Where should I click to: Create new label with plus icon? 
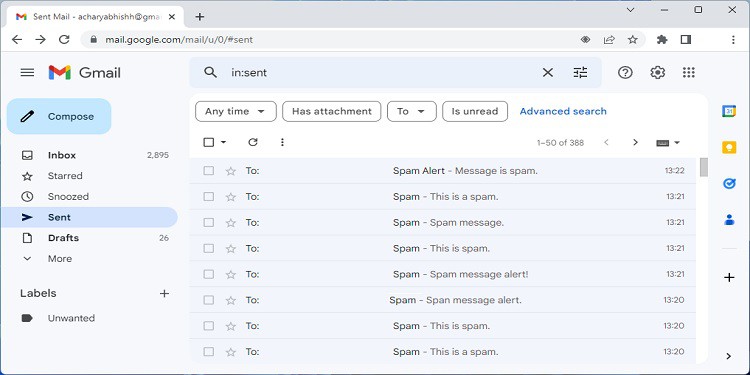tap(164, 293)
